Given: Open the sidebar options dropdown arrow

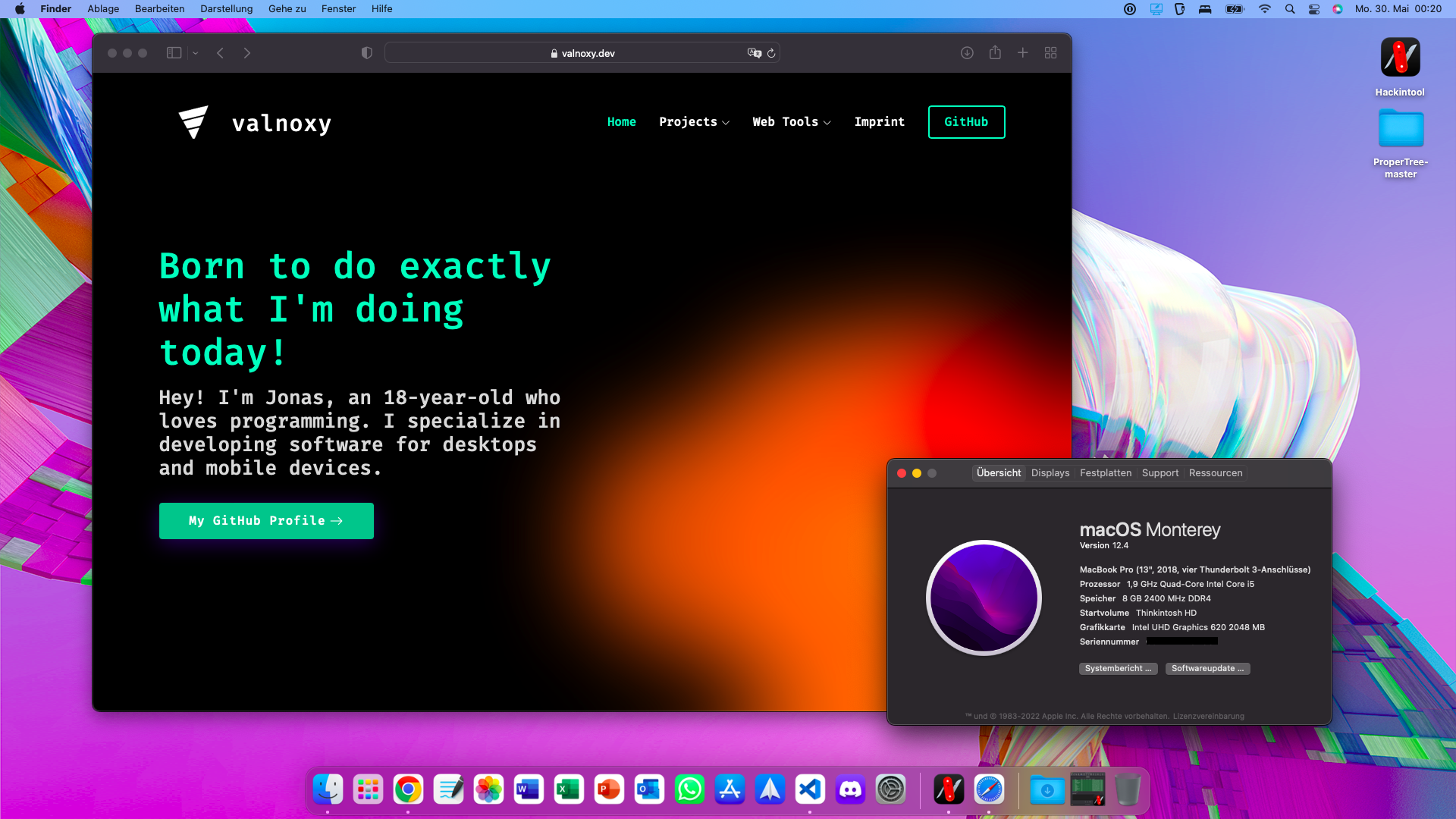Looking at the screenshot, I should coord(196,53).
